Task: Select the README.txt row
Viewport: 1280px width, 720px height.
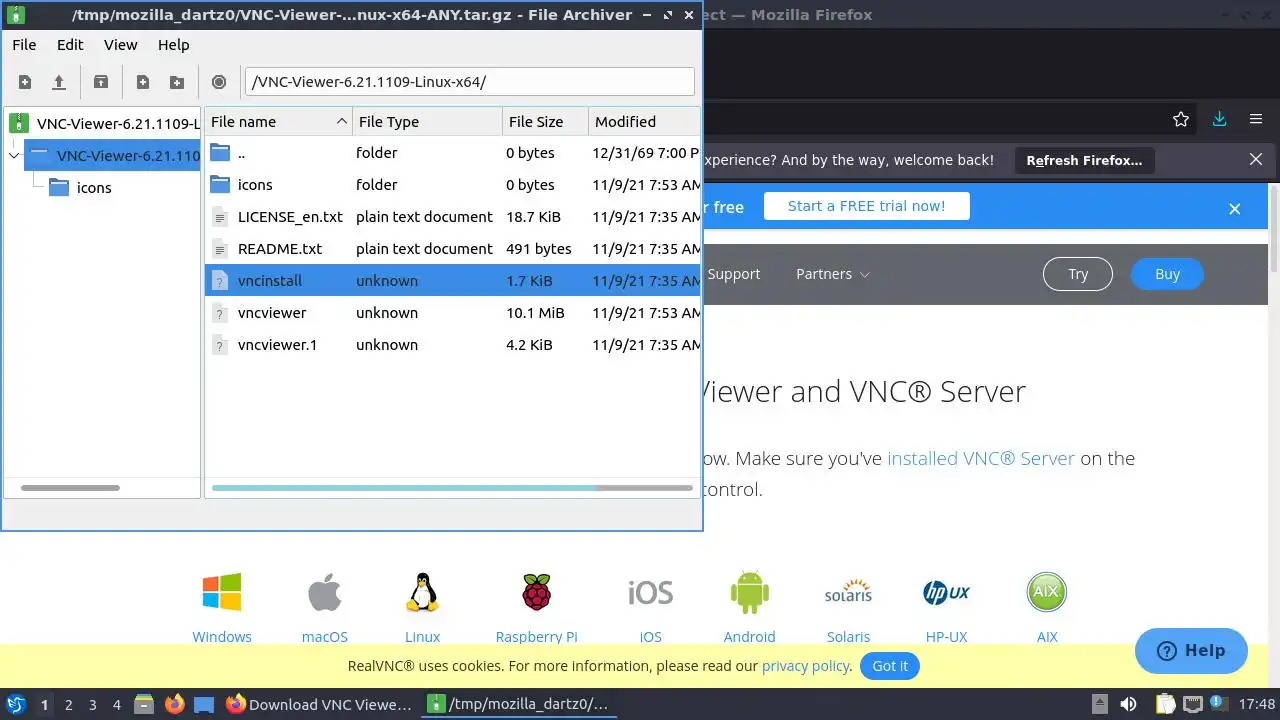Action: tap(452, 249)
